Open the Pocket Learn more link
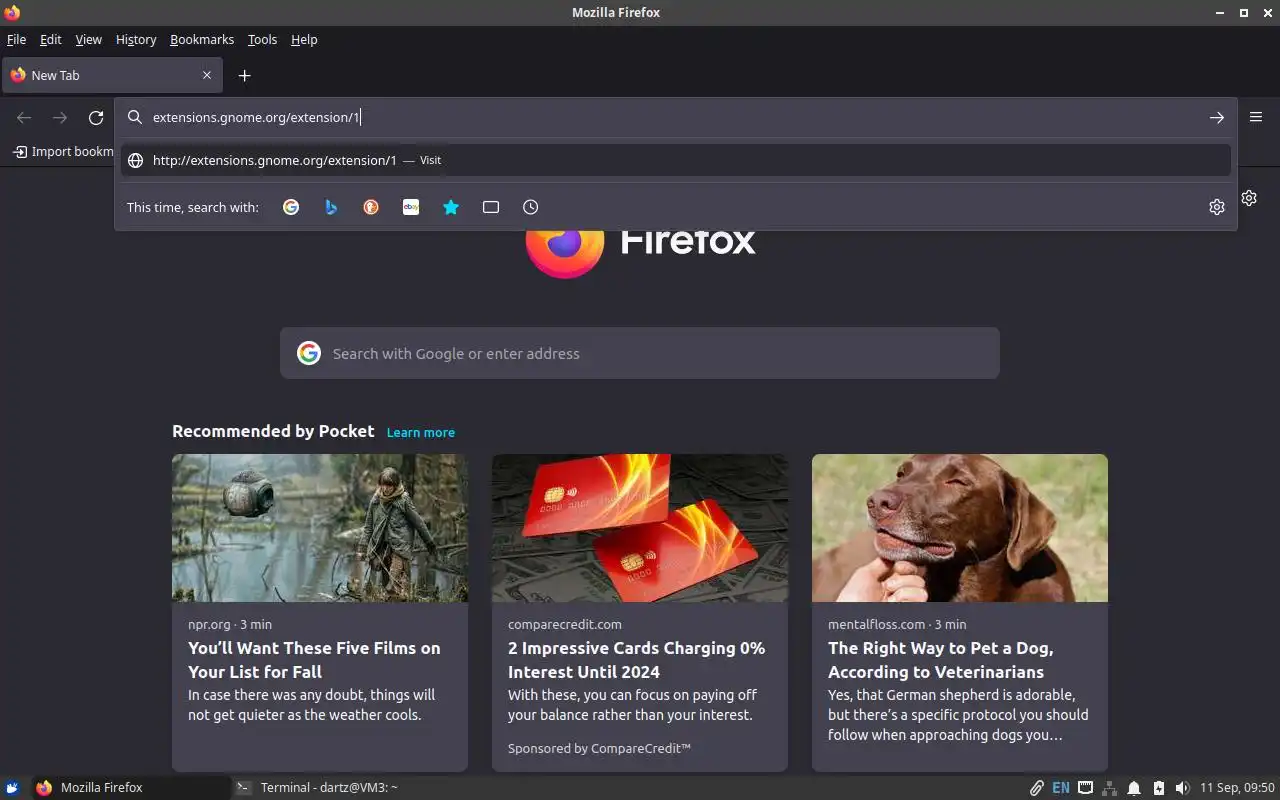The width and height of the screenshot is (1280, 800). [x=421, y=432]
